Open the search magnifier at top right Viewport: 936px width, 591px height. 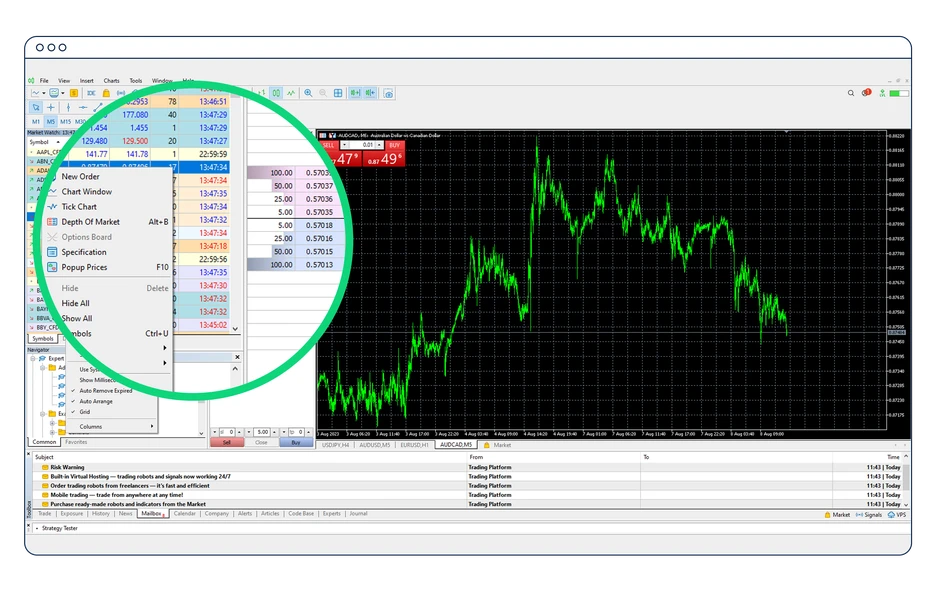click(851, 93)
